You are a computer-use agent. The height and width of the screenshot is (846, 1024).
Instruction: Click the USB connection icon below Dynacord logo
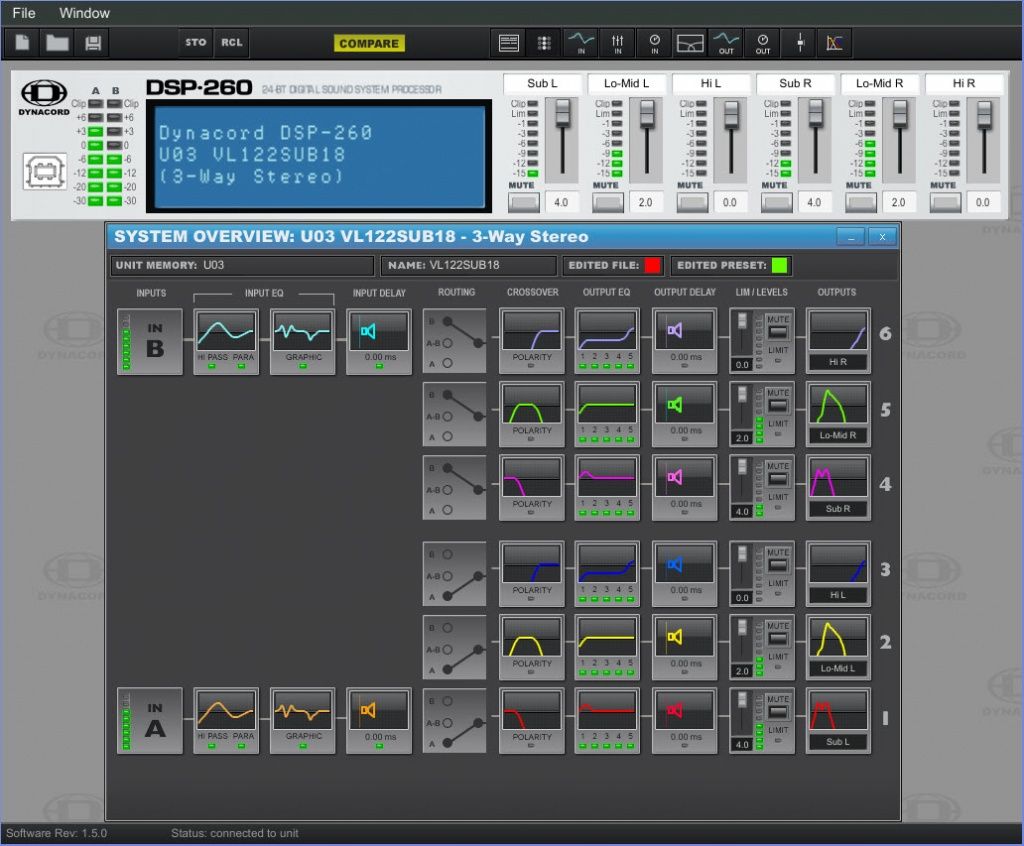44,172
